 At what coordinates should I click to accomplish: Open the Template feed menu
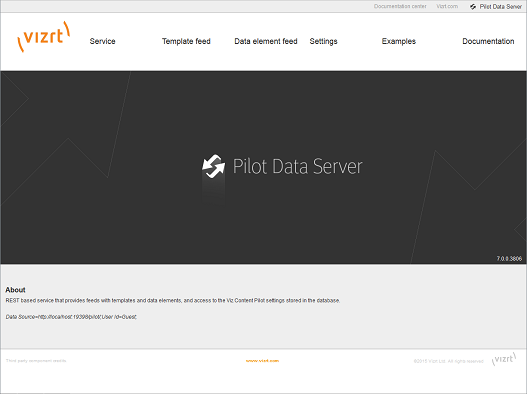tap(186, 41)
